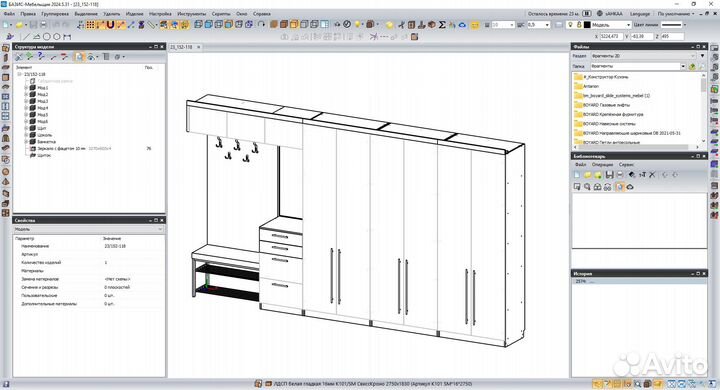Viewport: 720px width, 390px height.
Task: Click the X coordinate input field
Action: click(x=612, y=36)
